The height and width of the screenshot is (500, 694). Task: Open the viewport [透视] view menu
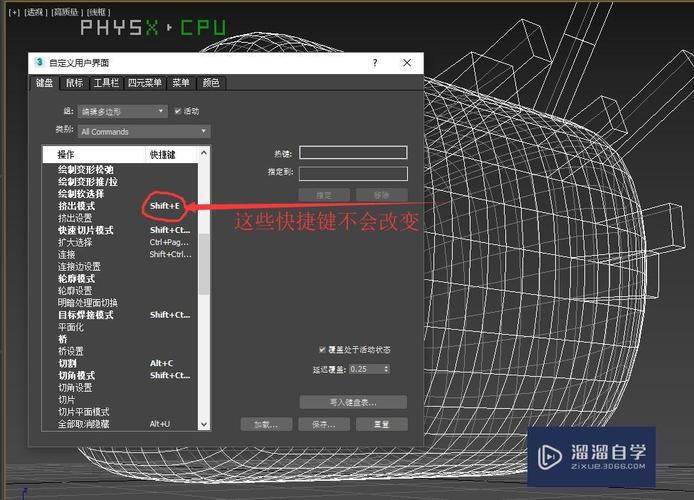pos(36,12)
